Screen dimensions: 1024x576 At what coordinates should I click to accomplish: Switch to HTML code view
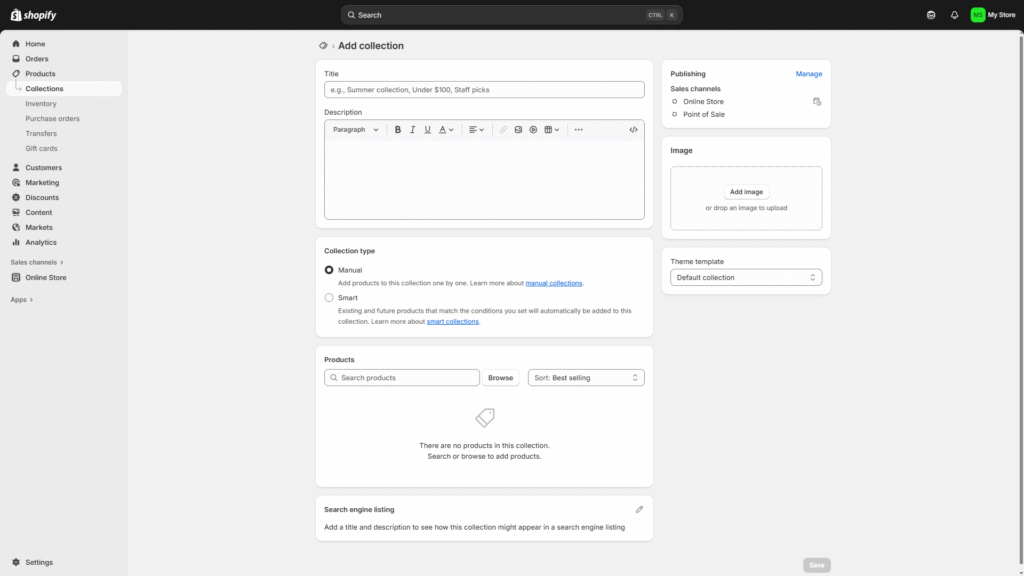pos(633,130)
